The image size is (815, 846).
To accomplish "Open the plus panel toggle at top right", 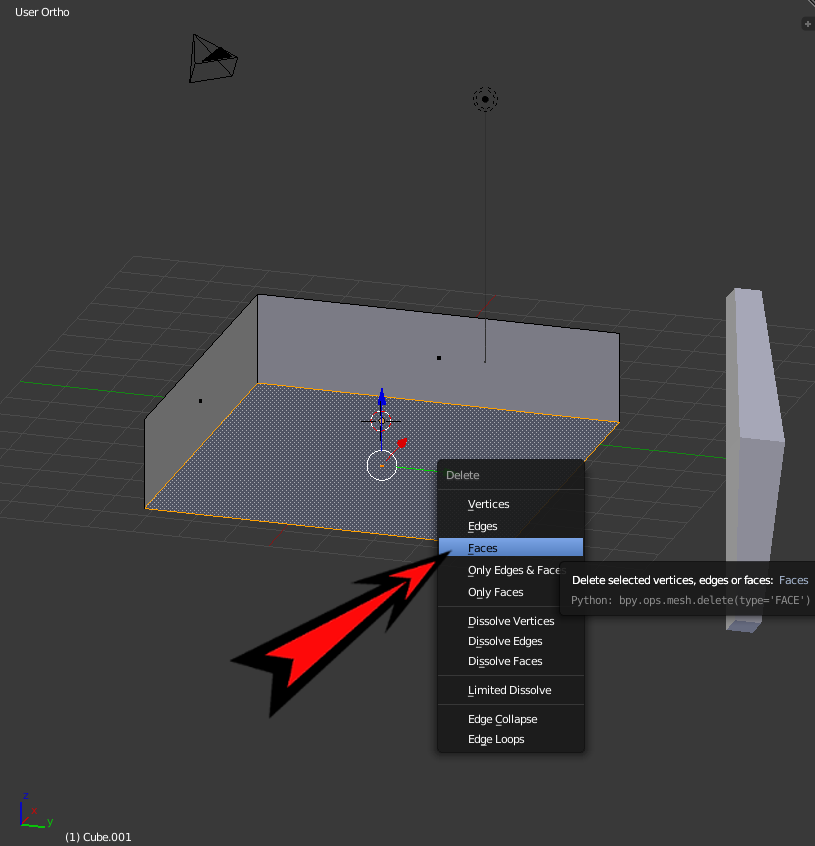I will pyautogui.click(x=807, y=24).
